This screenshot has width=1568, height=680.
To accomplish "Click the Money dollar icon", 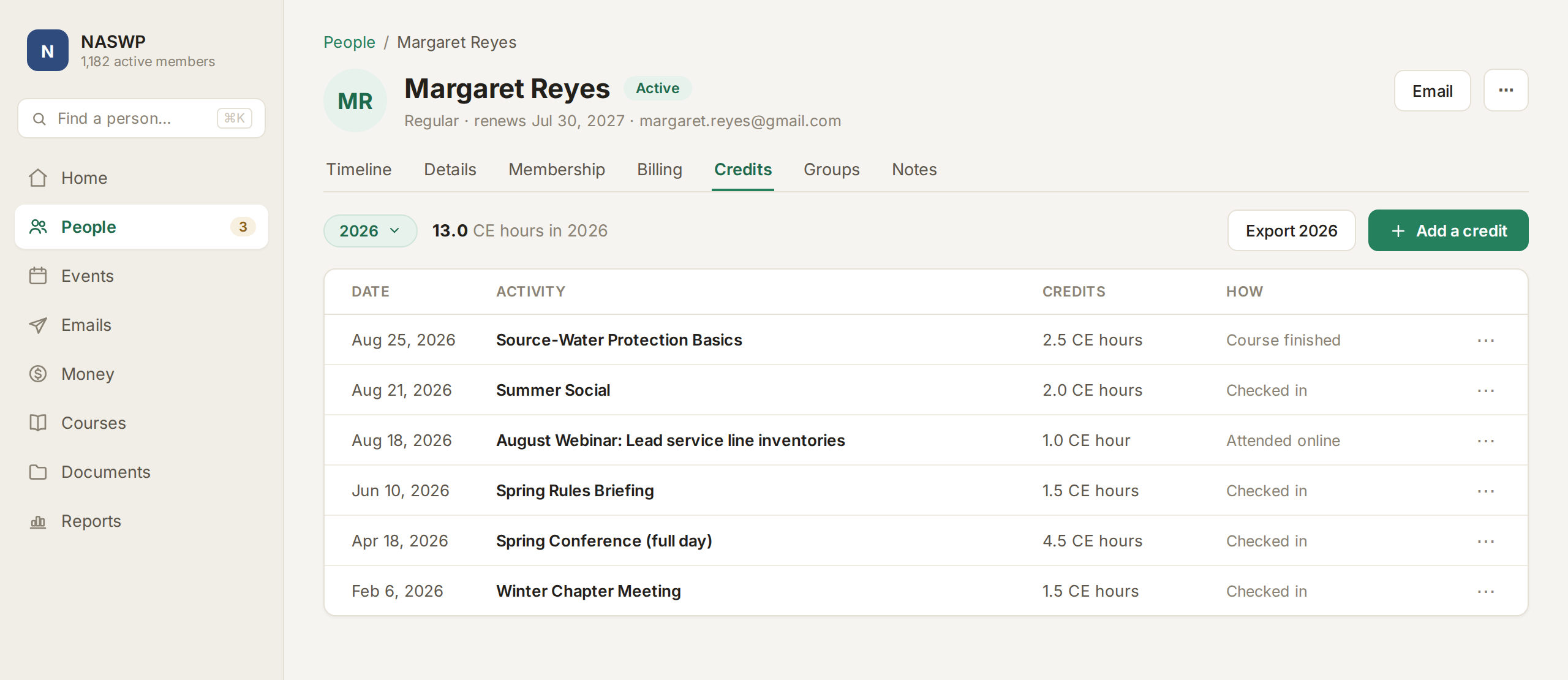I will [x=38, y=374].
